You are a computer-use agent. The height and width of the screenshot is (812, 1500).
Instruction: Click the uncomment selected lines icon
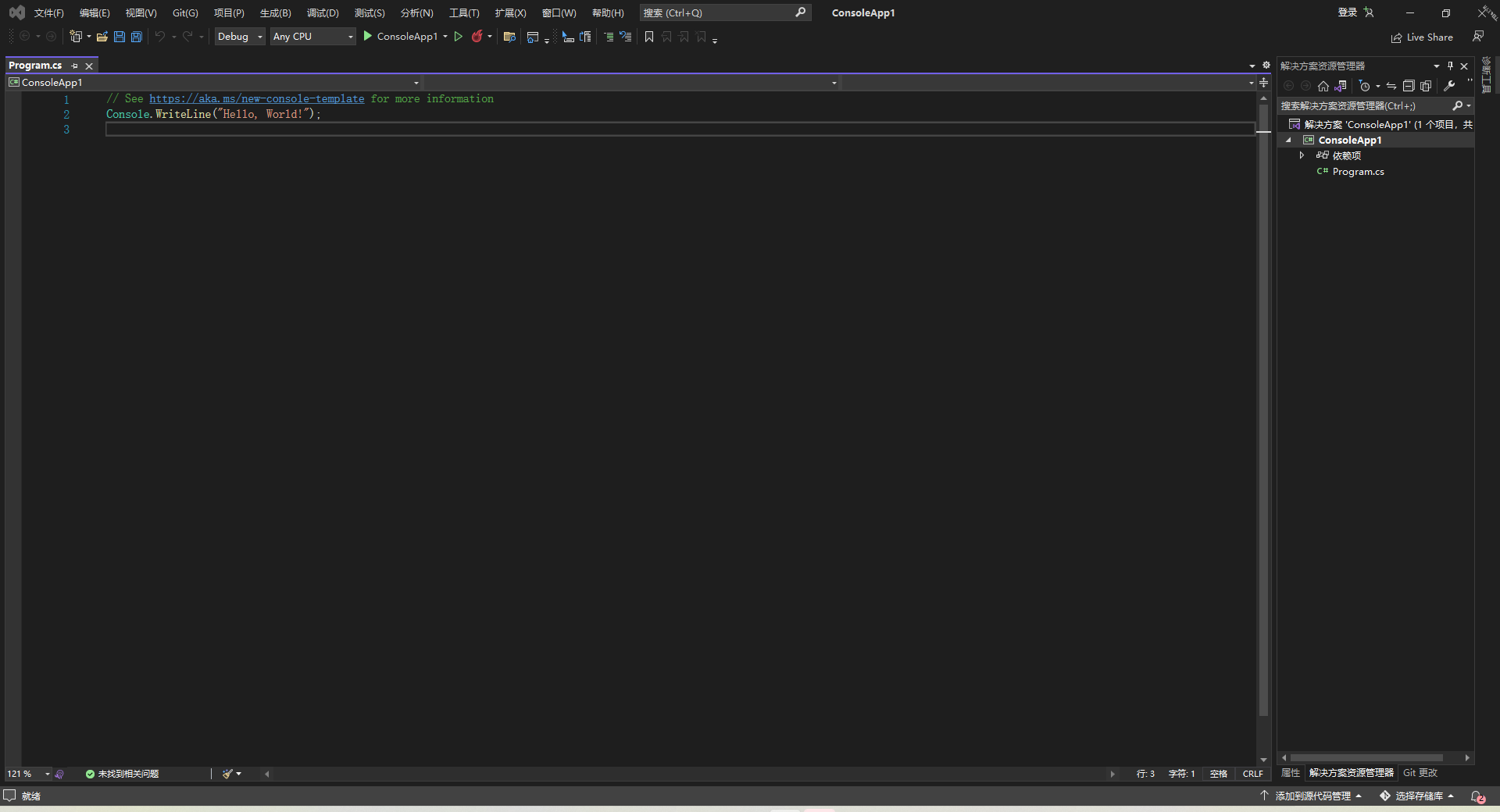[x=626, y=37]
